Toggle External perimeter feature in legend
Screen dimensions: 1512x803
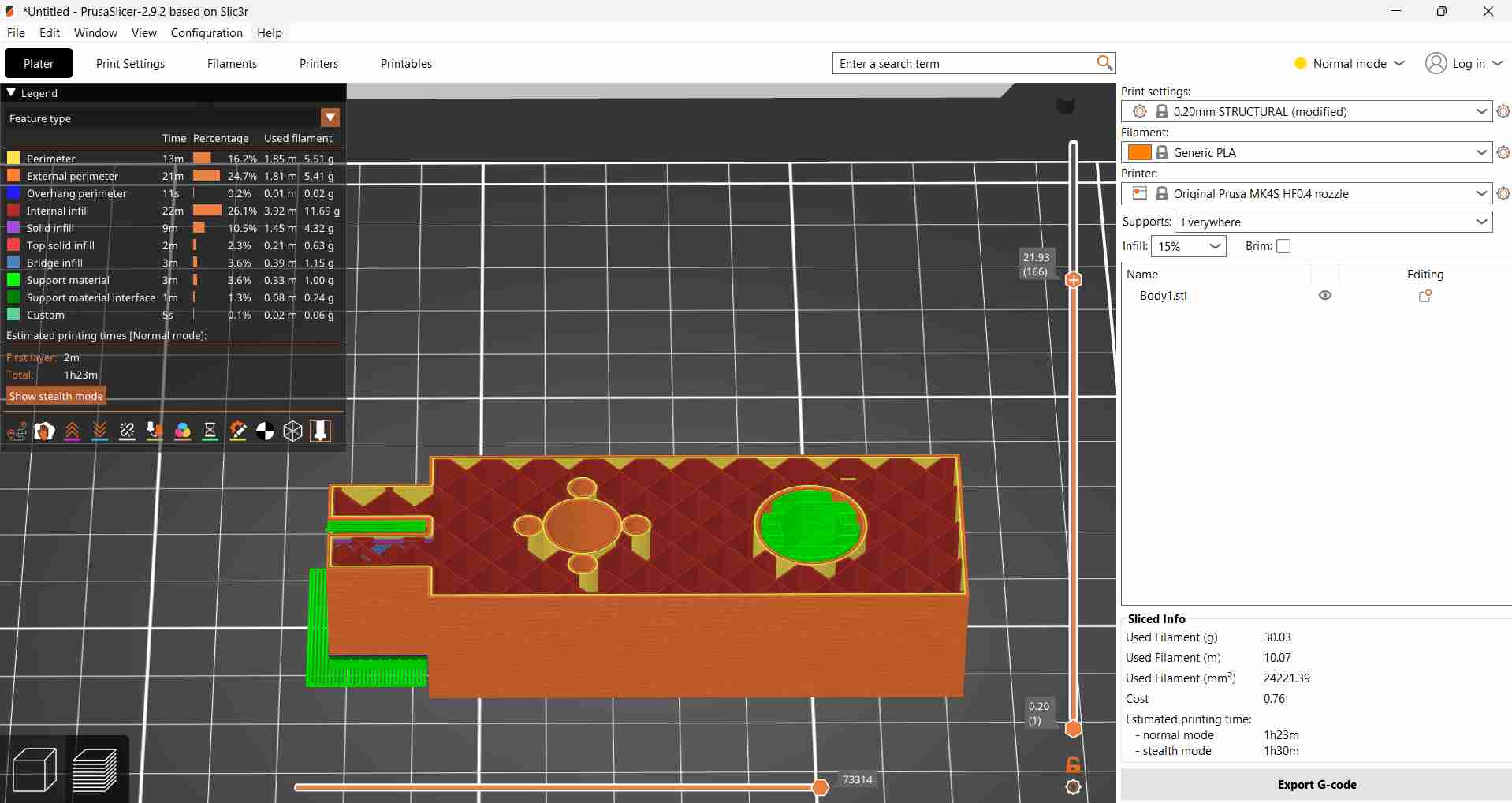173,176
